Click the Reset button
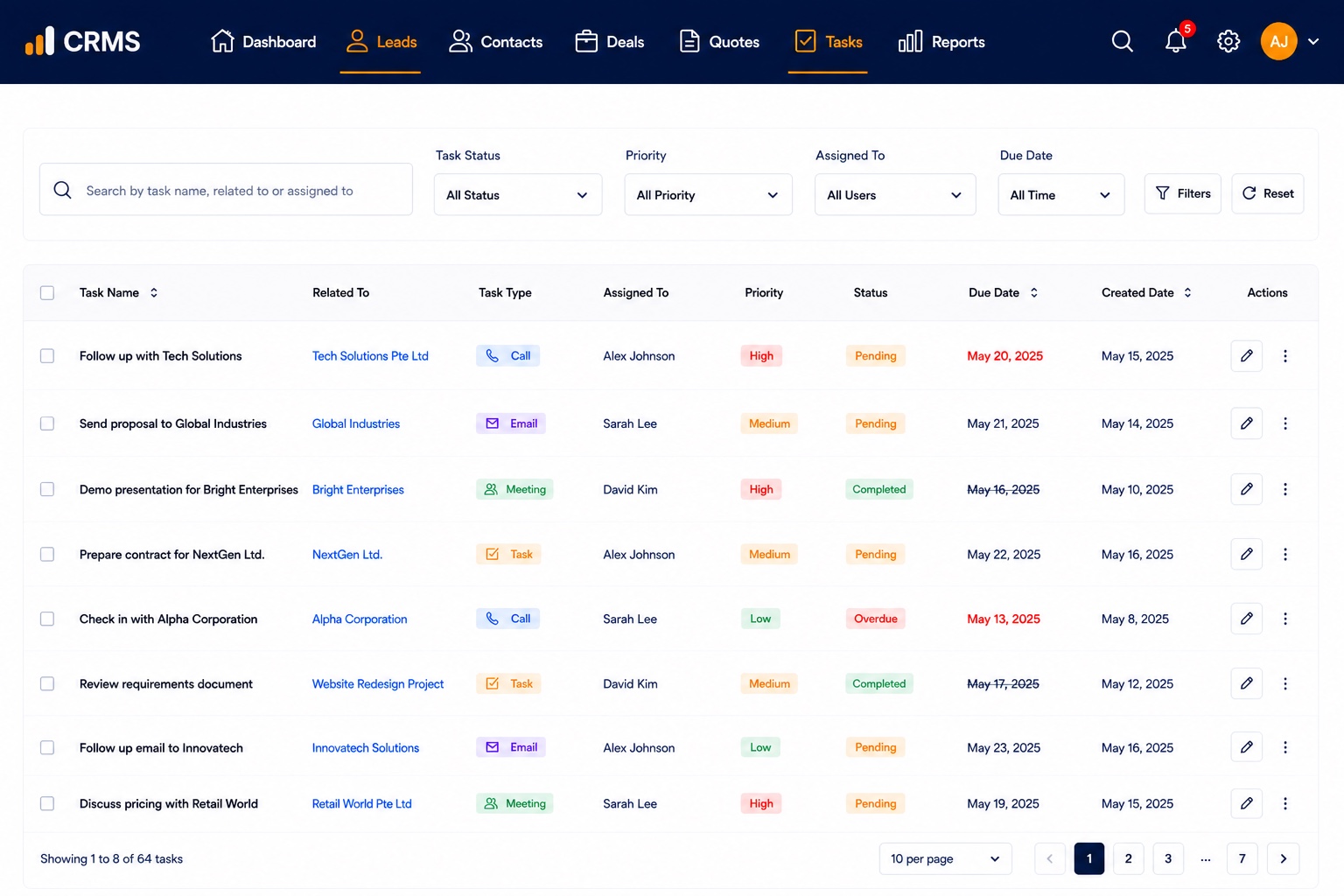 (1267, 193)
